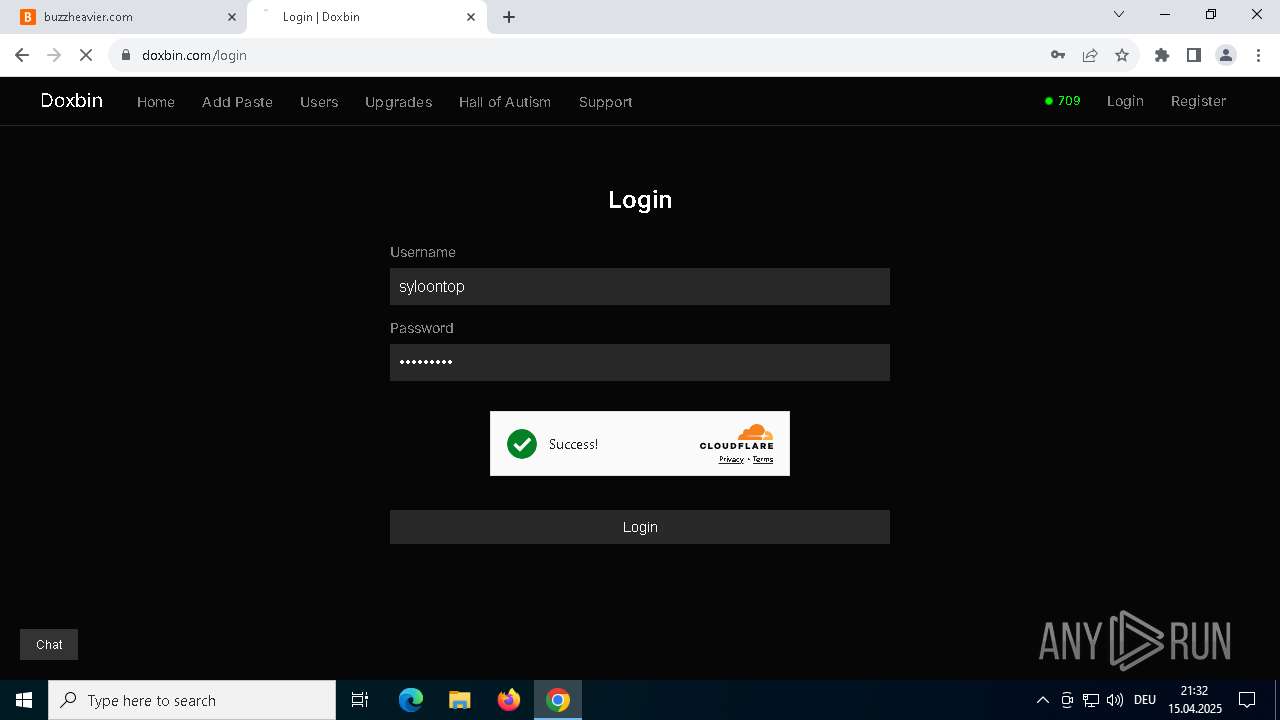Click Cloudflare success checkmark
The width and height of the screenshot is (1280, 720).
pos(522,444)
